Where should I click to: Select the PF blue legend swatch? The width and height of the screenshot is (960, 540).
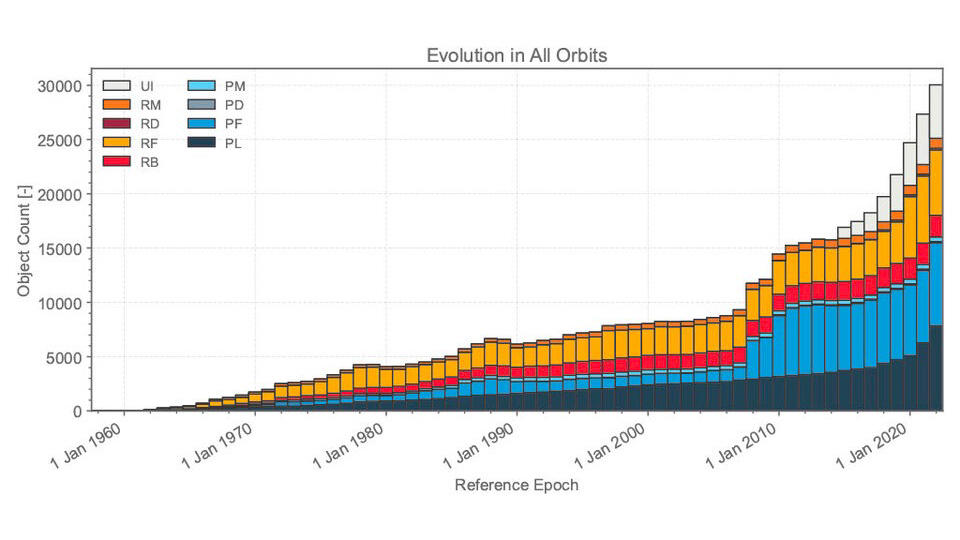[x=201, y=124]
